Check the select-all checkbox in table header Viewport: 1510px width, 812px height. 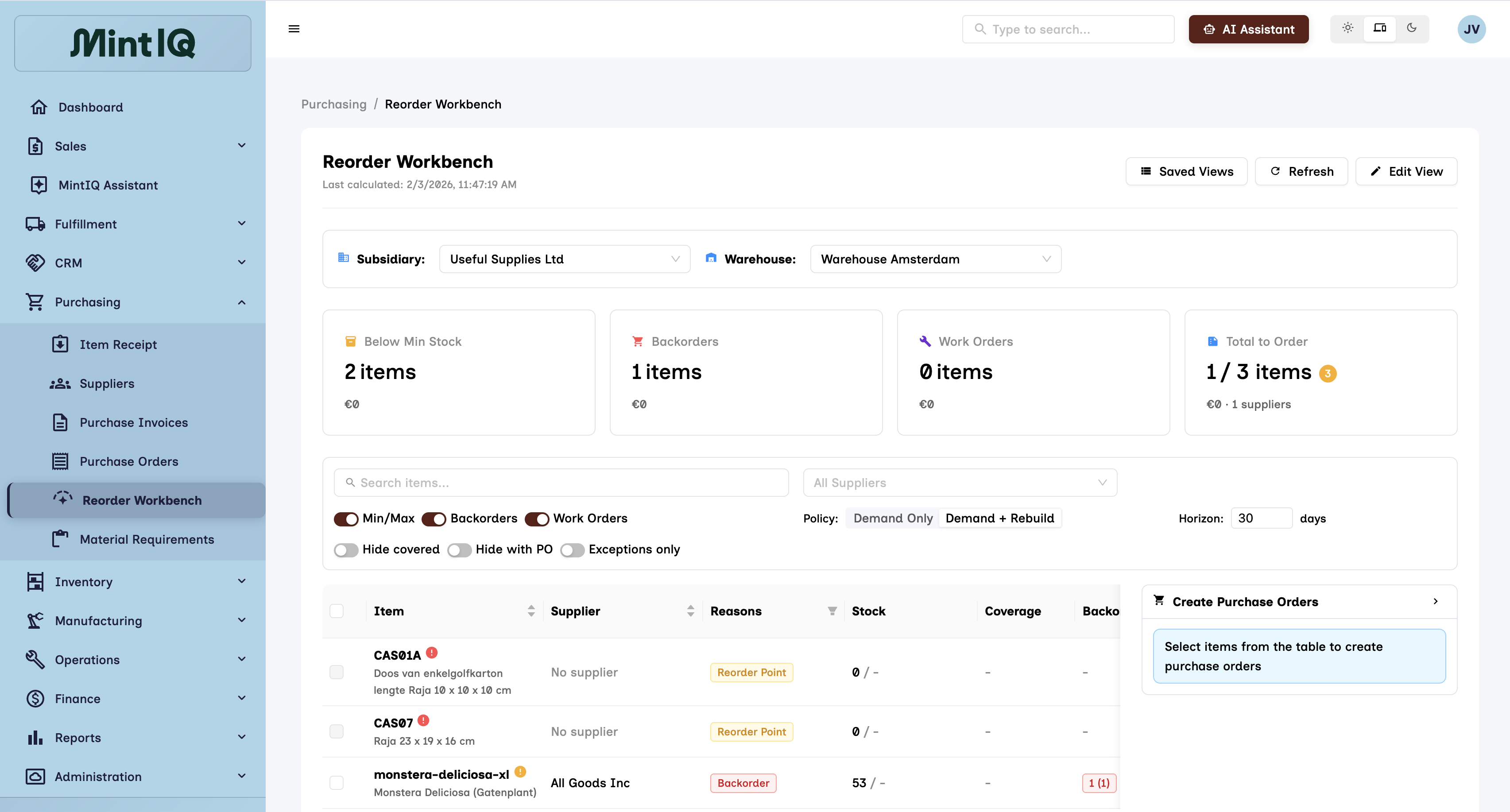(337, 611)
